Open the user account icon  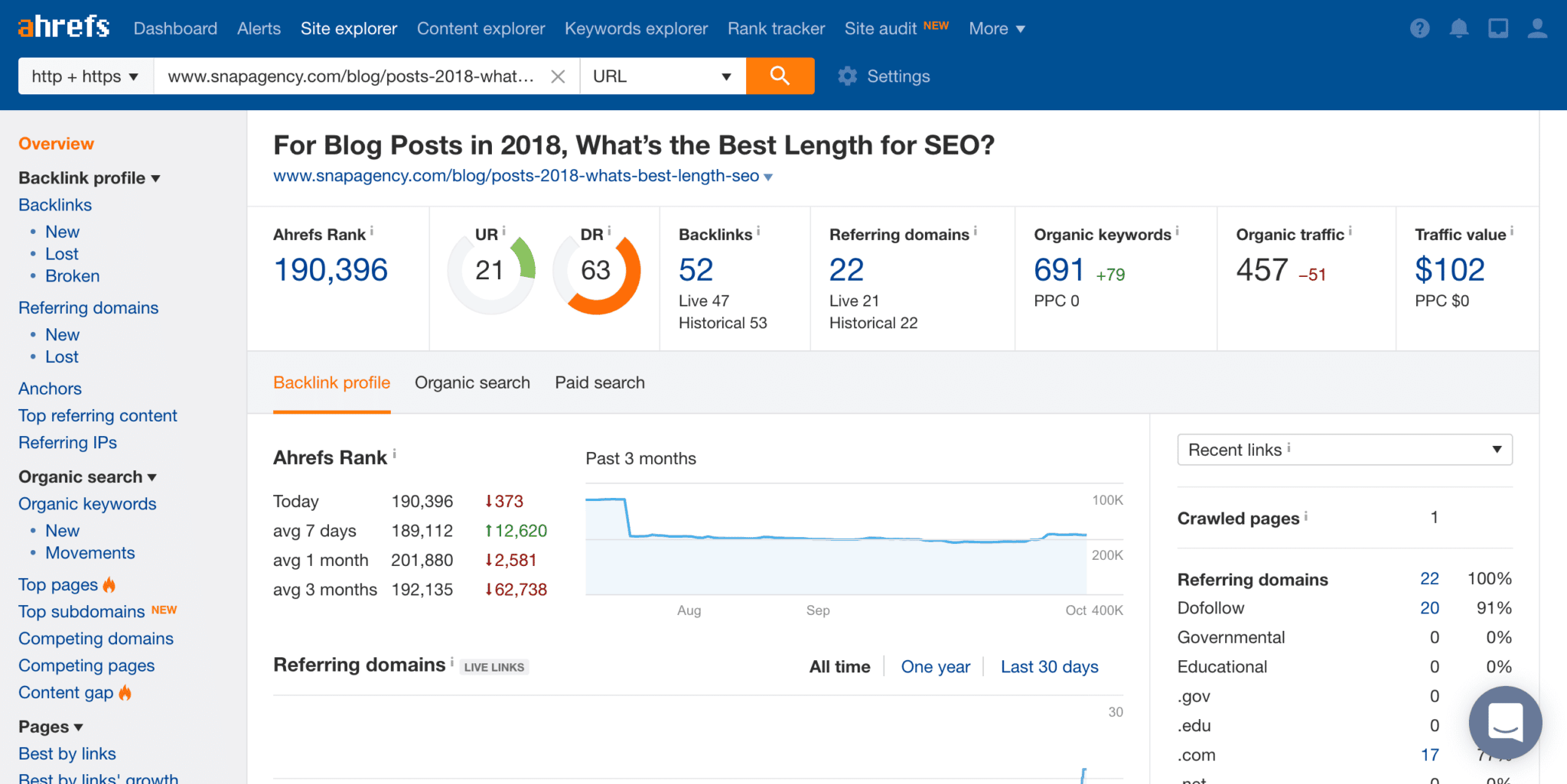click(1537, 28)
